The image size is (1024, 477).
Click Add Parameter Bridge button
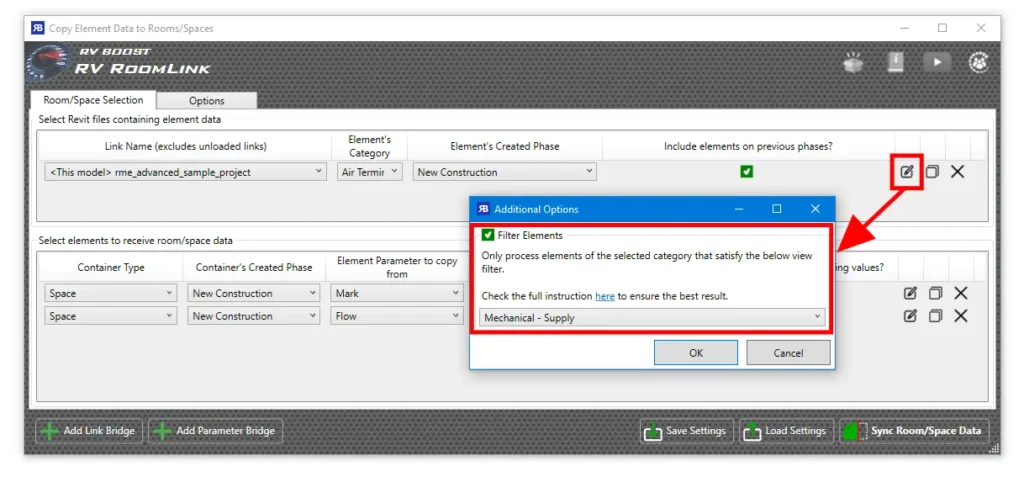(216, 431)
